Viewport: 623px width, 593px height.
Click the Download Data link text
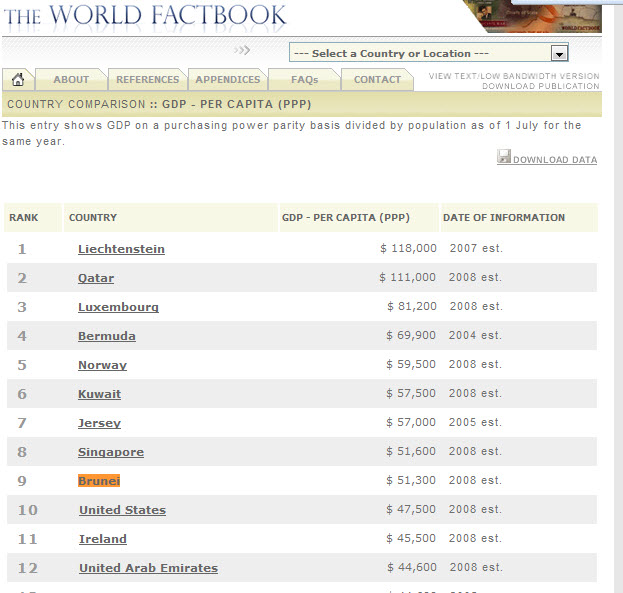555,160
